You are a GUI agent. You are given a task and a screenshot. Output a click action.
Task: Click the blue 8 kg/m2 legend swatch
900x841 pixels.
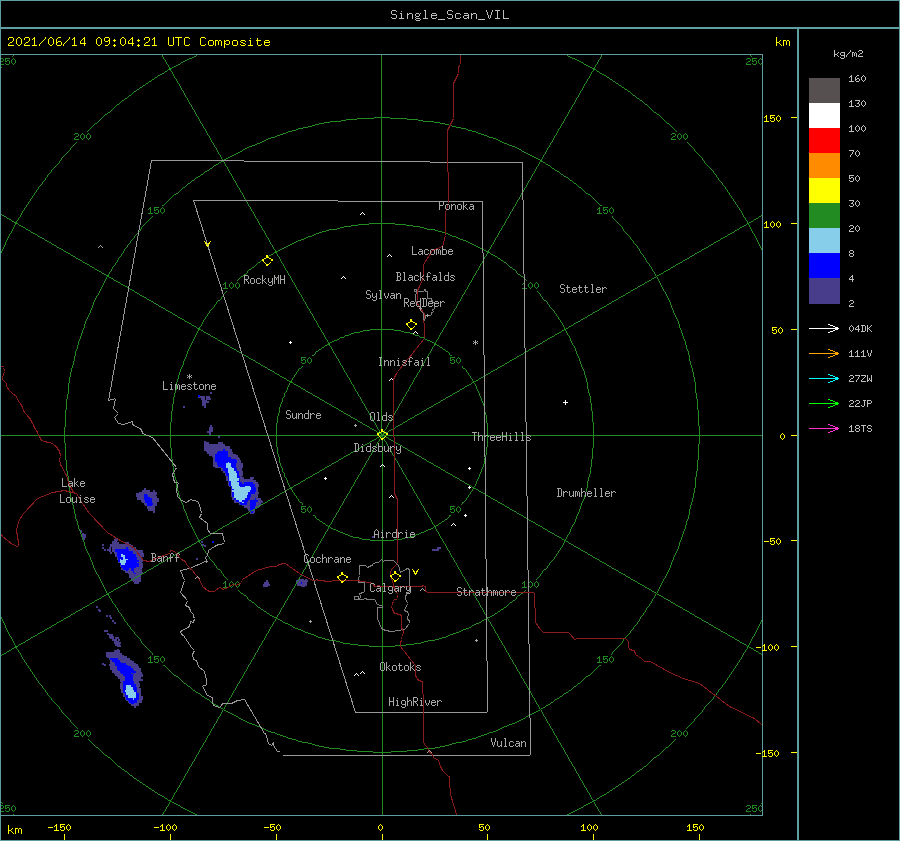pyautogui.click(x=824, y=266)
